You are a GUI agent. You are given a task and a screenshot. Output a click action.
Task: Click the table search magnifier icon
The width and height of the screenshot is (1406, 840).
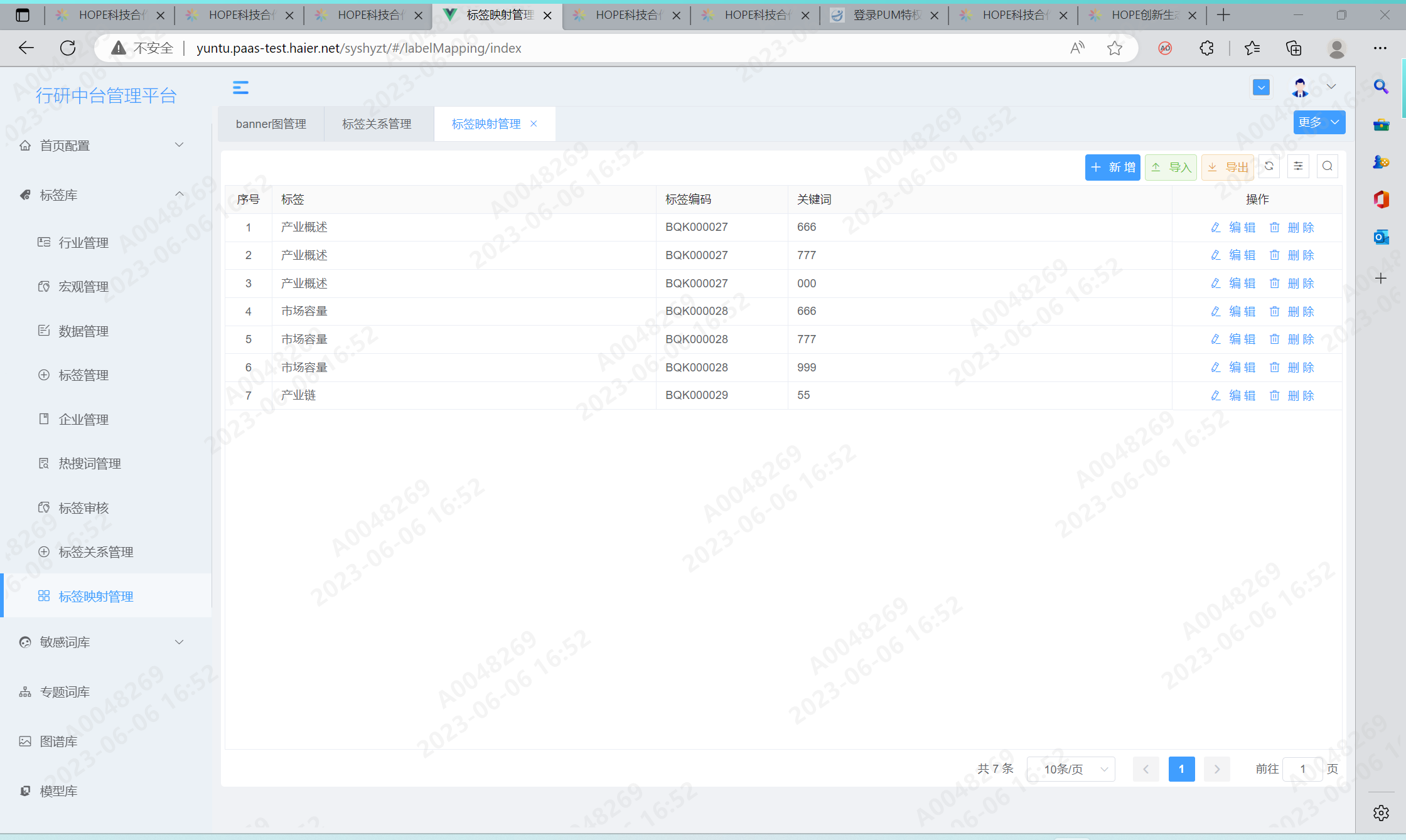click(x=1328, y=167)
